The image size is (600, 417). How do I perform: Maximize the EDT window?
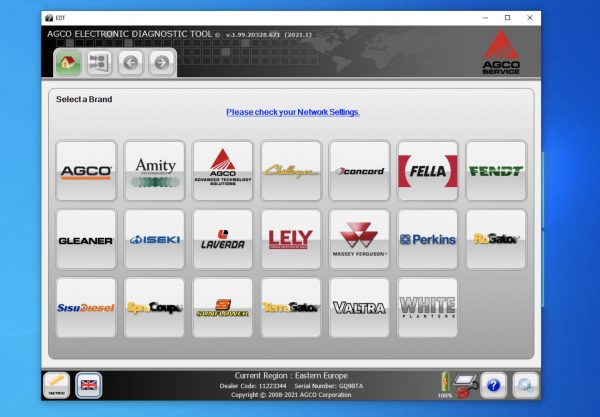tap(507, 18)
